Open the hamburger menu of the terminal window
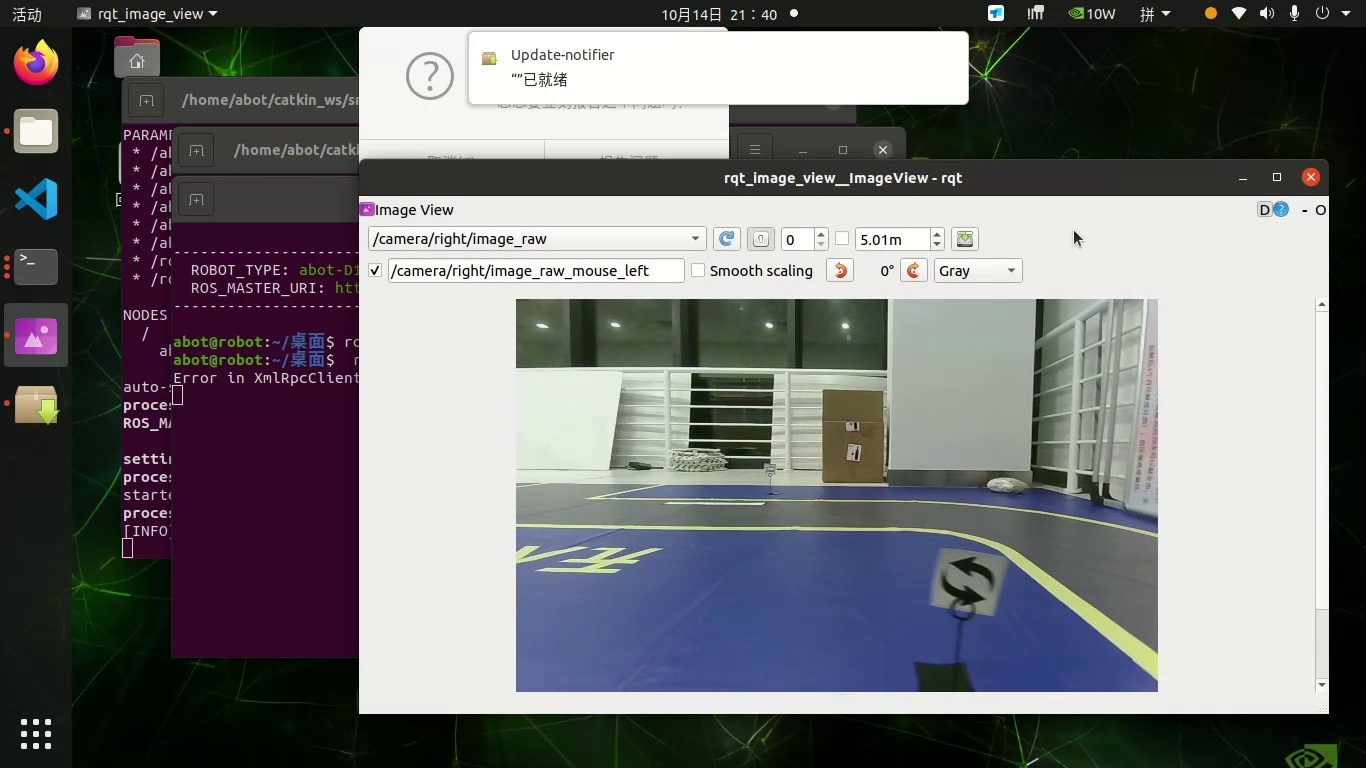The height and width of the screenshot is (768, 1366). [x=755, y=150]
